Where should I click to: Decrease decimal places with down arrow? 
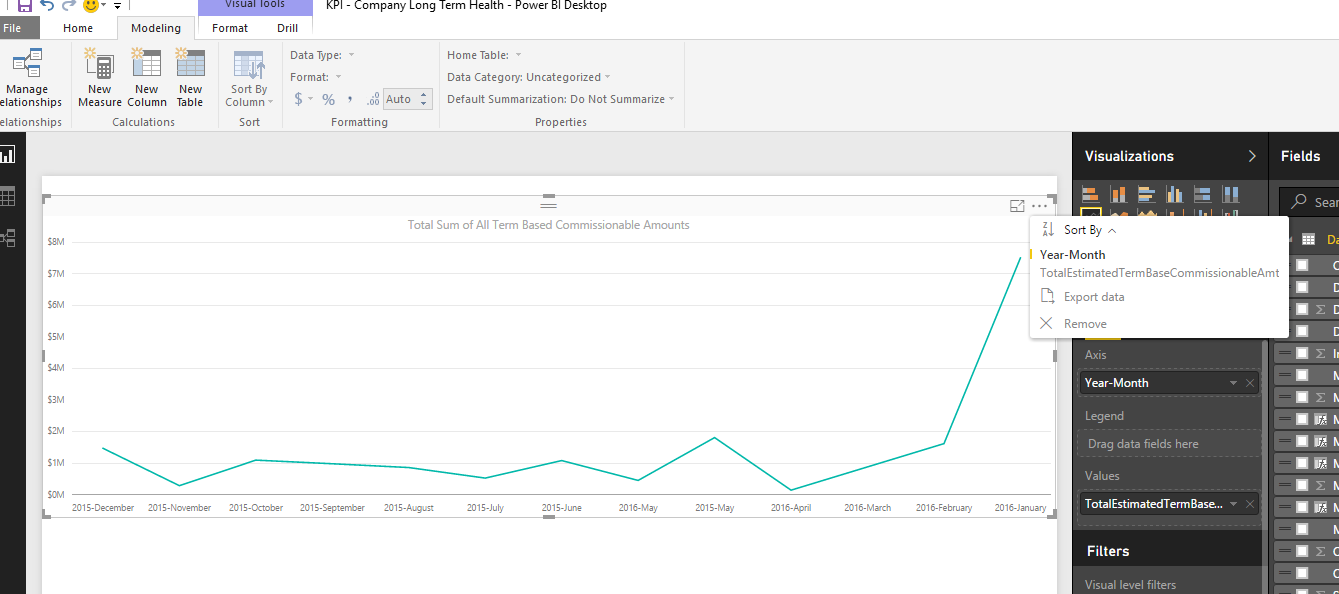[424, 104]
